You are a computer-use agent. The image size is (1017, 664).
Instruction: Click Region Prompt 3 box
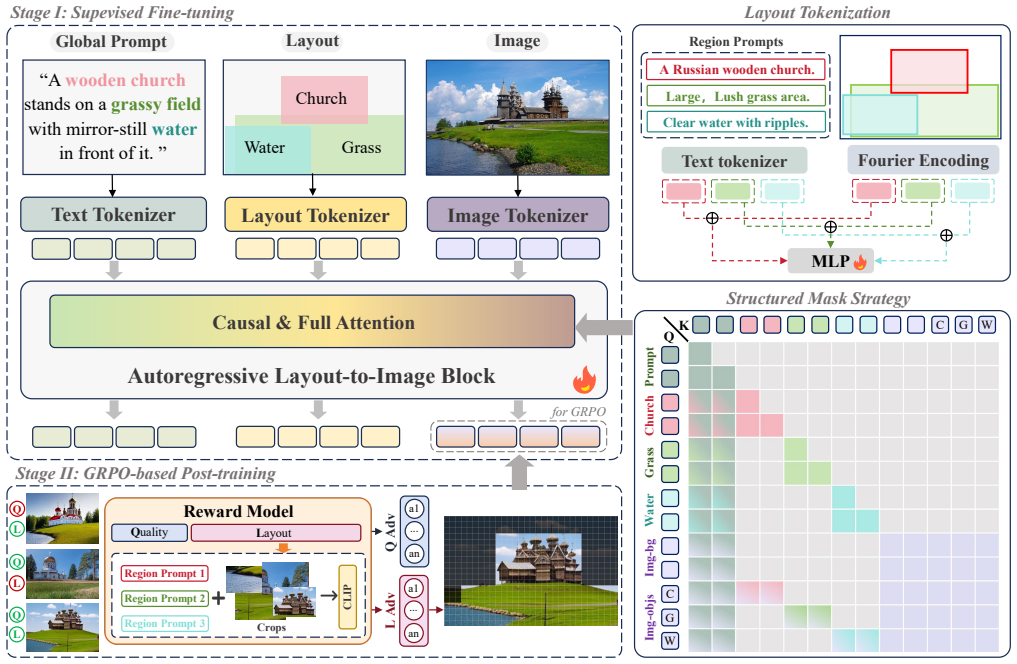pos(165,623)
